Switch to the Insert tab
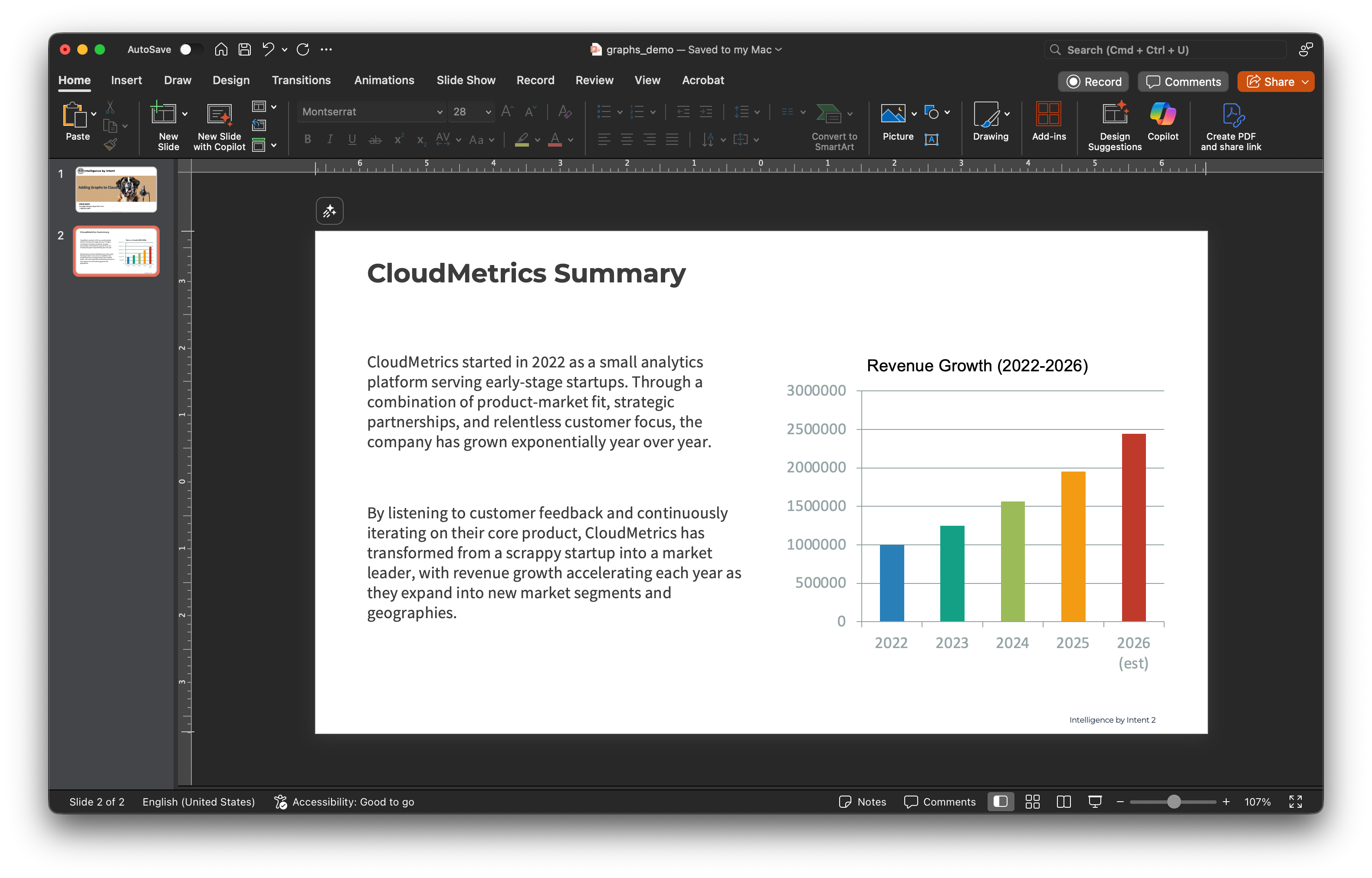Image resolution: width=1372 pixels, height=878 pixels. click(x=126, y=80)
